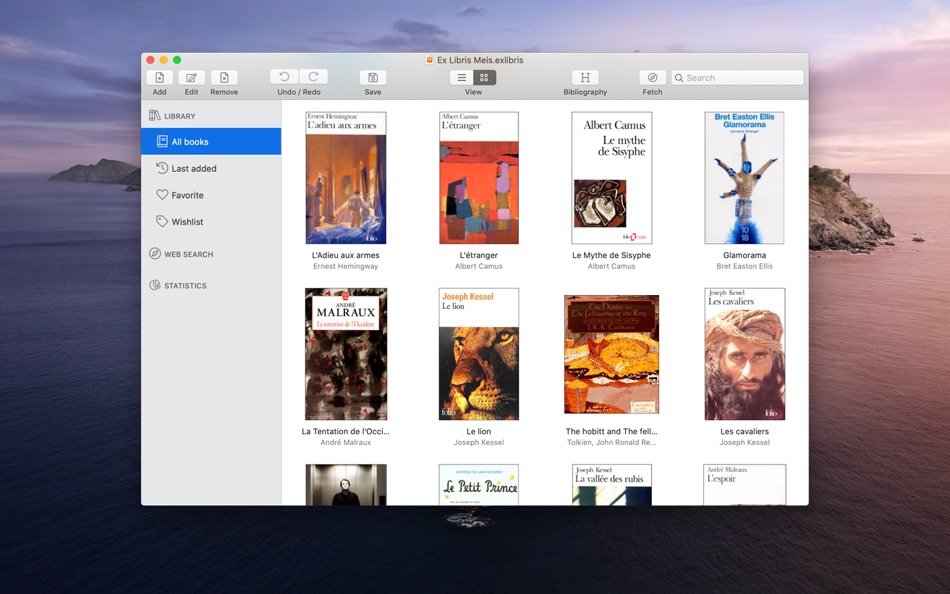The image size is (950, 594).
Task: Add a new book to the library
Action: [159, 80]
